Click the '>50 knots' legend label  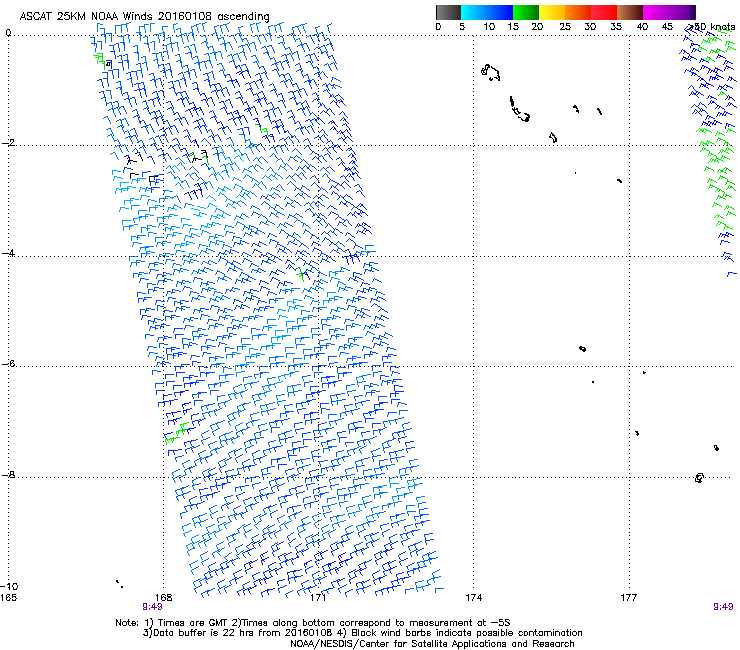pos(710,27)
